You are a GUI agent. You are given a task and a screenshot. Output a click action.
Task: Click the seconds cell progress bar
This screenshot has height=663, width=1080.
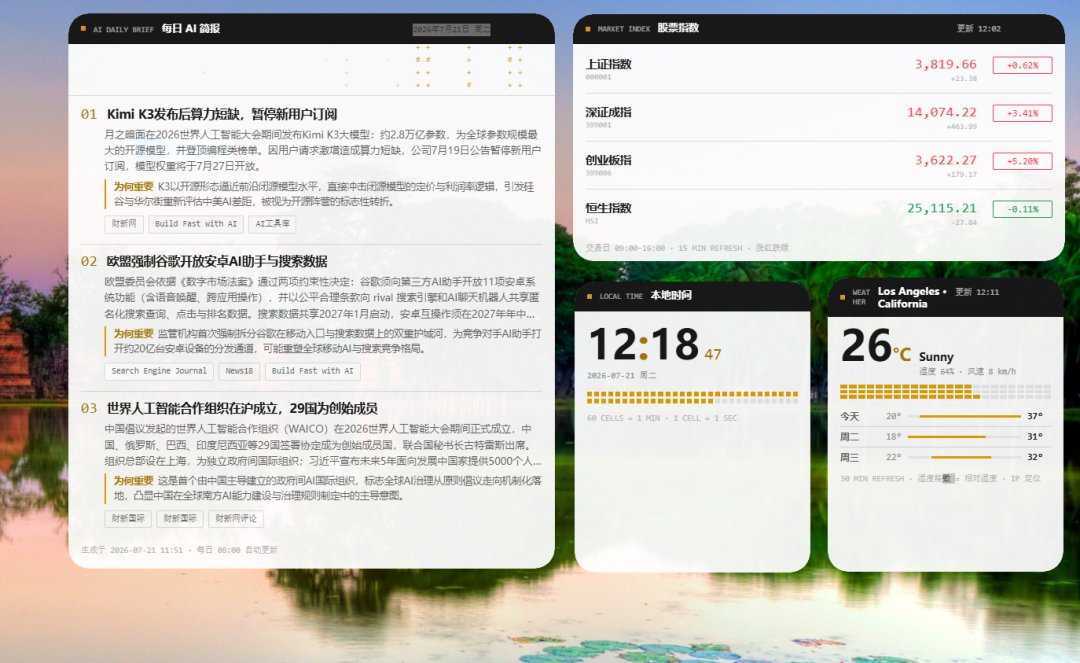pyautogui.click(x=692, y=397)
